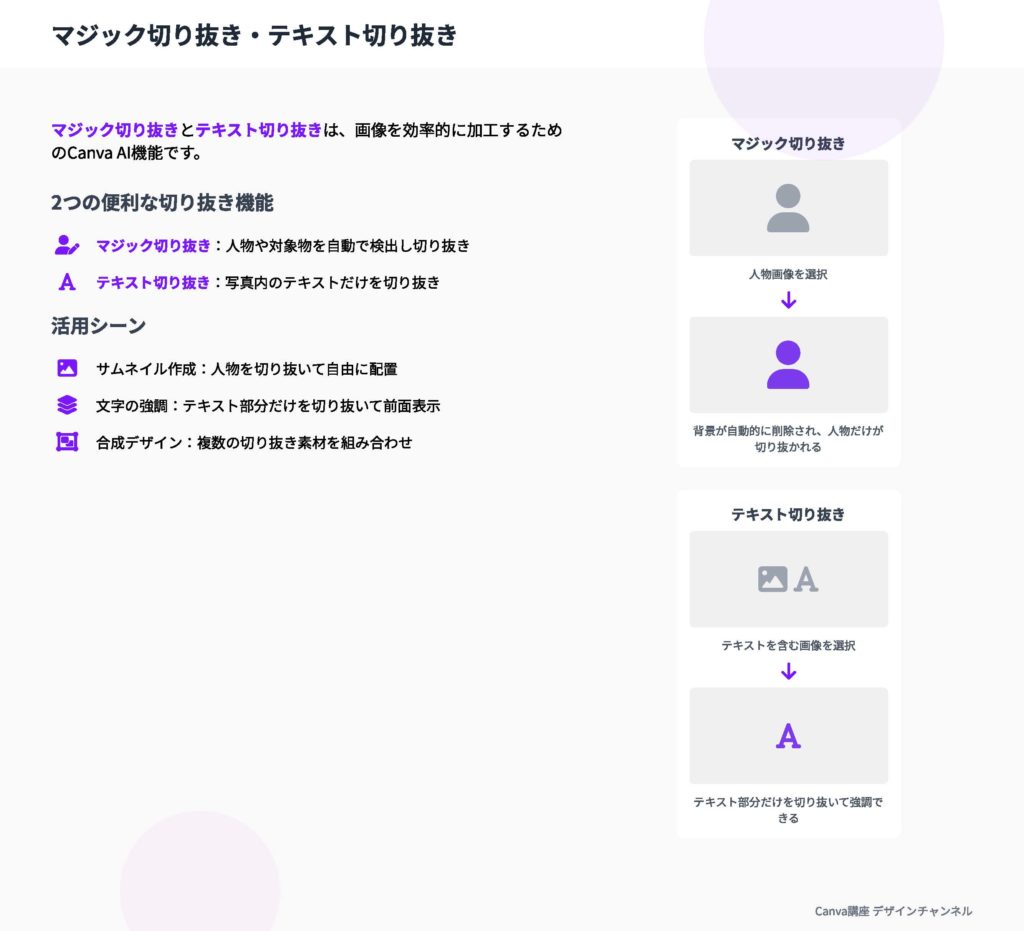Click the 活用シーン section heading

(98, 326)
